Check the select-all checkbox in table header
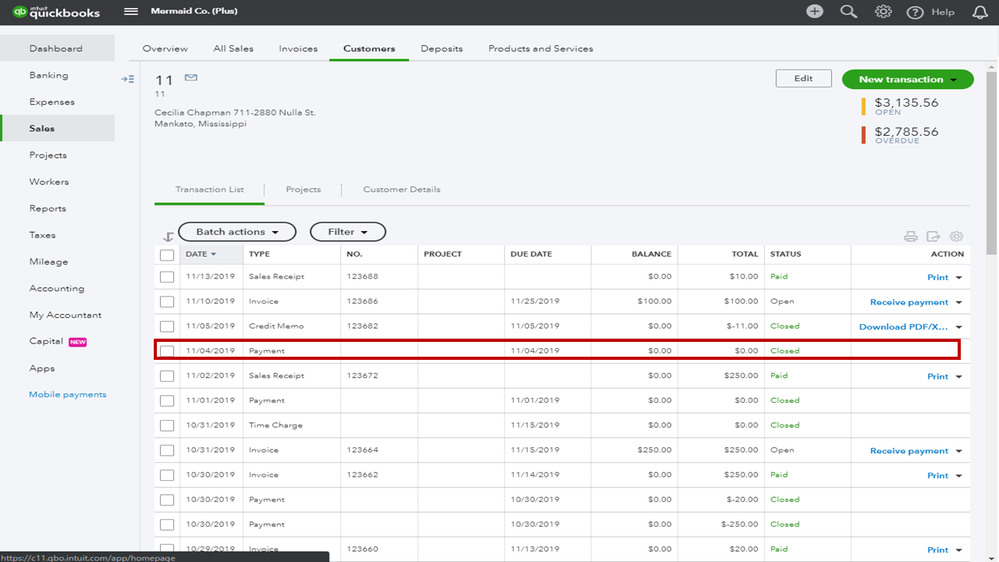 tap(167, 254)
